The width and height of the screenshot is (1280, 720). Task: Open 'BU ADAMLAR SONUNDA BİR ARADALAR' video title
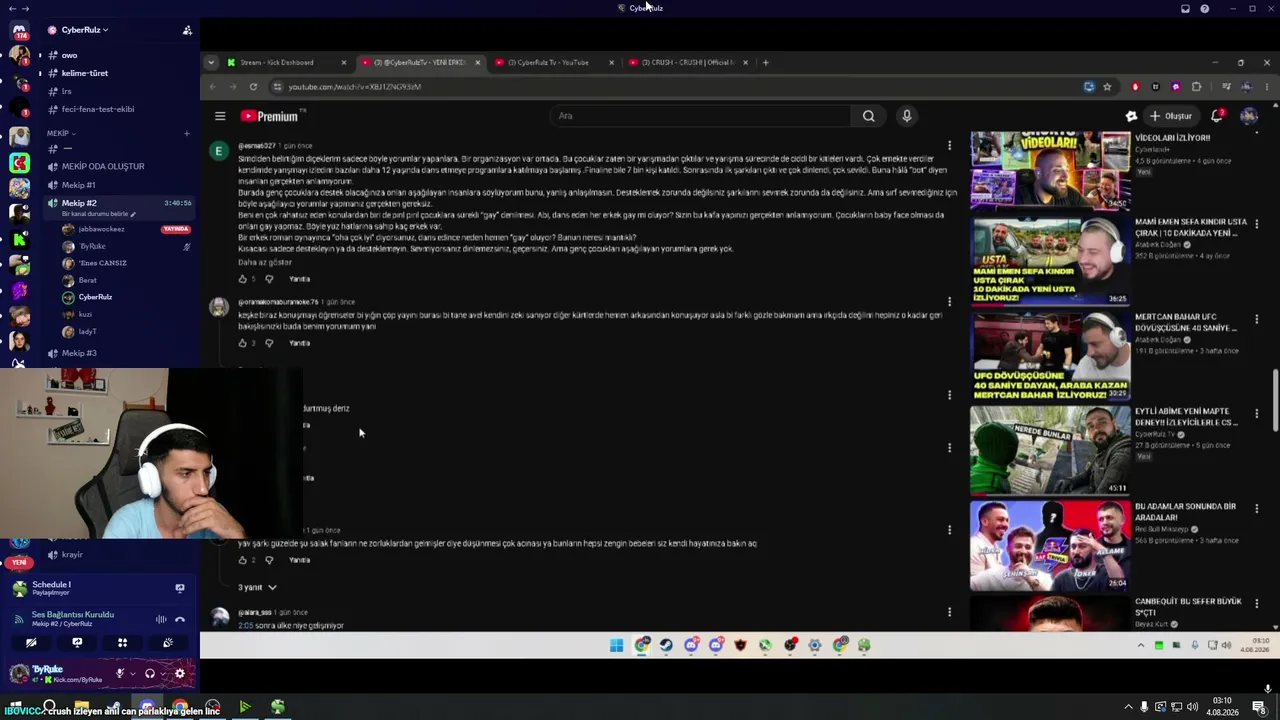coord(1187,512)
